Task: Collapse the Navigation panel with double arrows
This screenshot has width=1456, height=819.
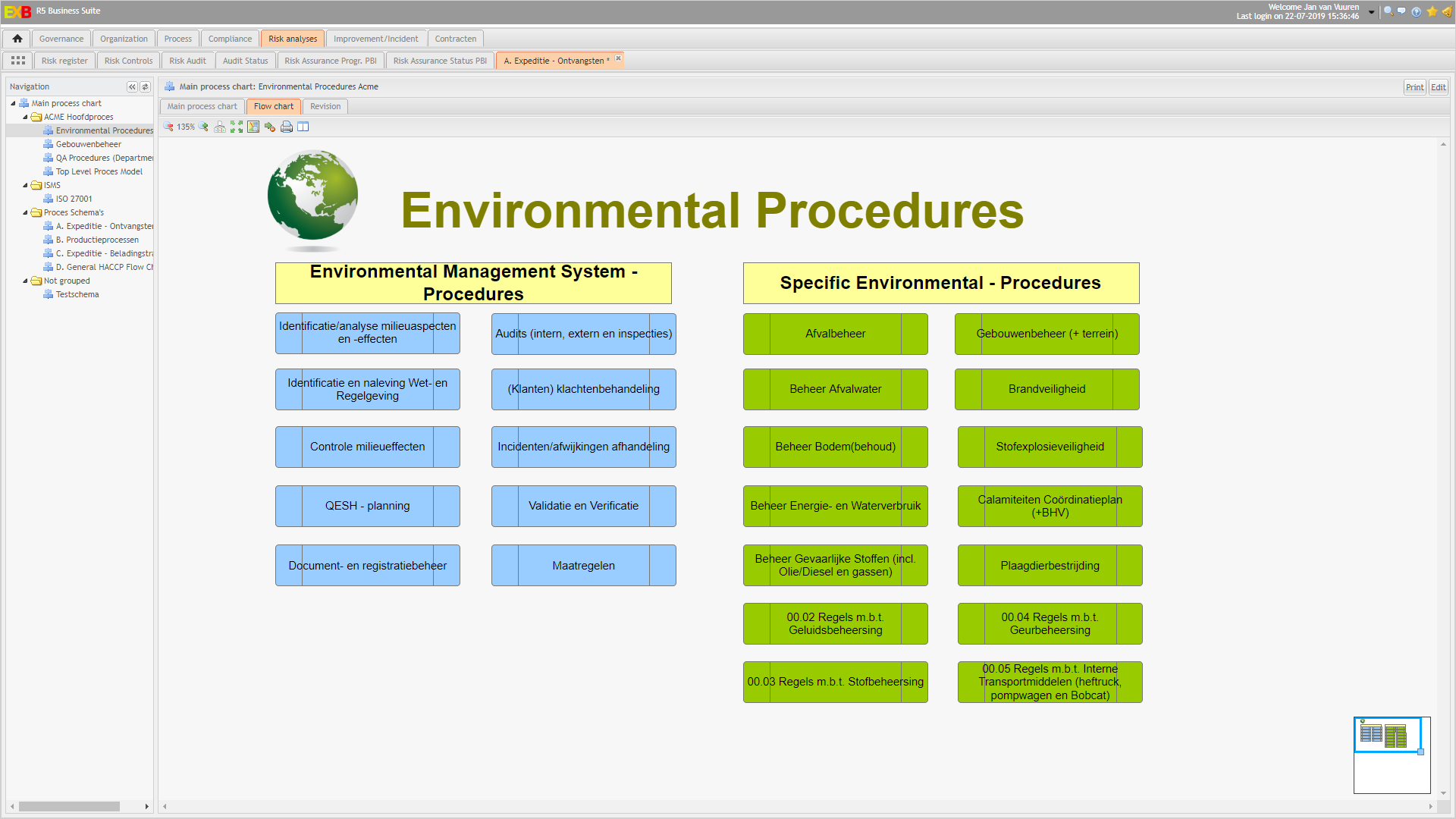Action: 132,86
